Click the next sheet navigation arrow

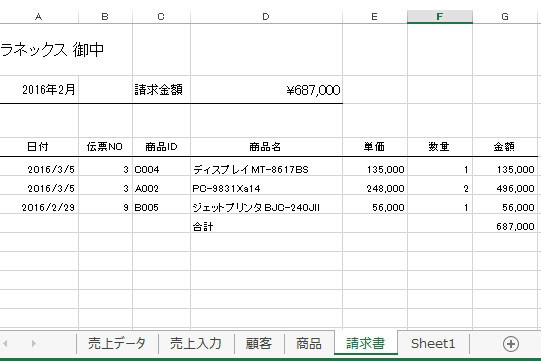[33, 343]
